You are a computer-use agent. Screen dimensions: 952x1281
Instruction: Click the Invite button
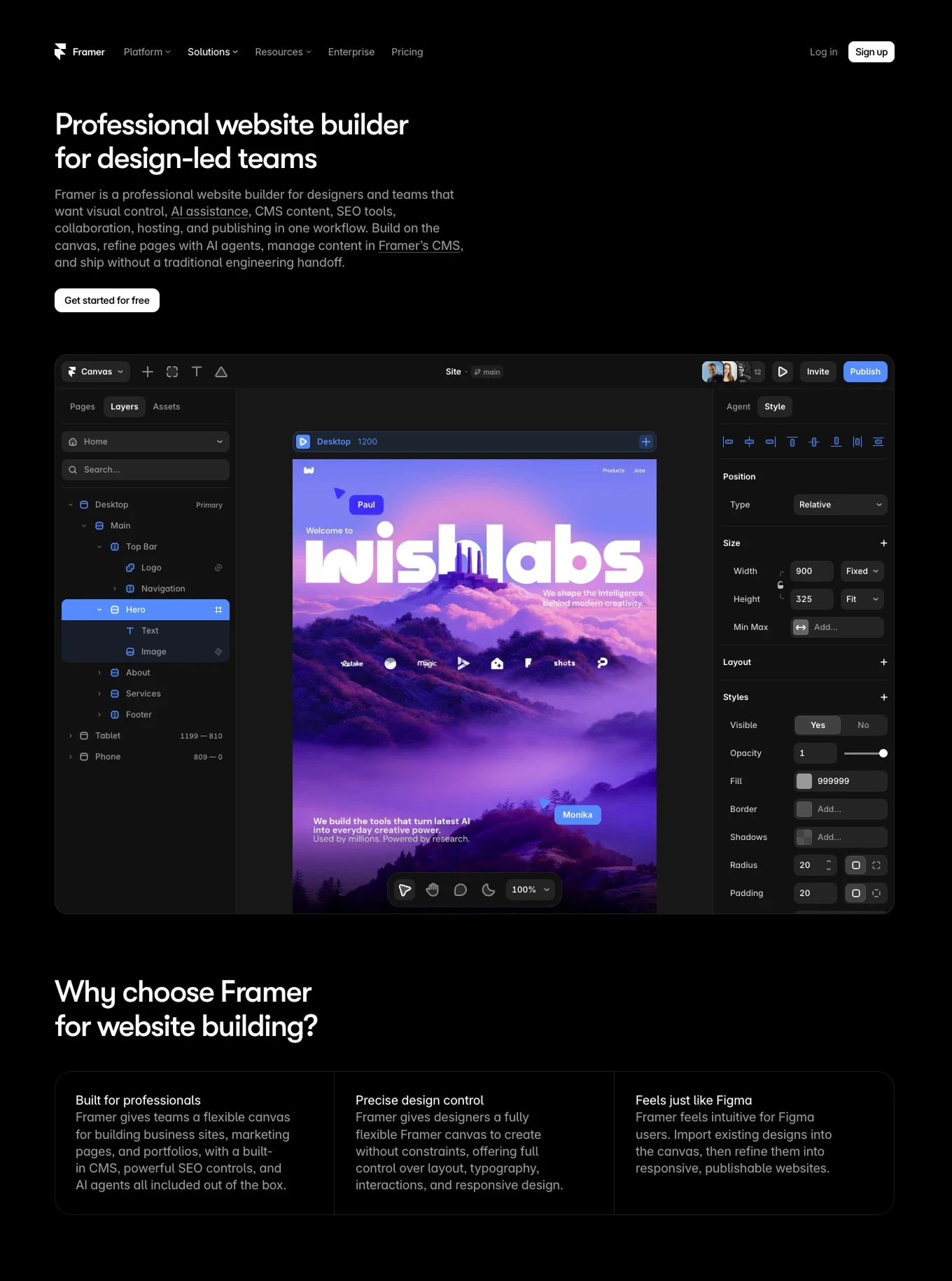click(818, 372)
